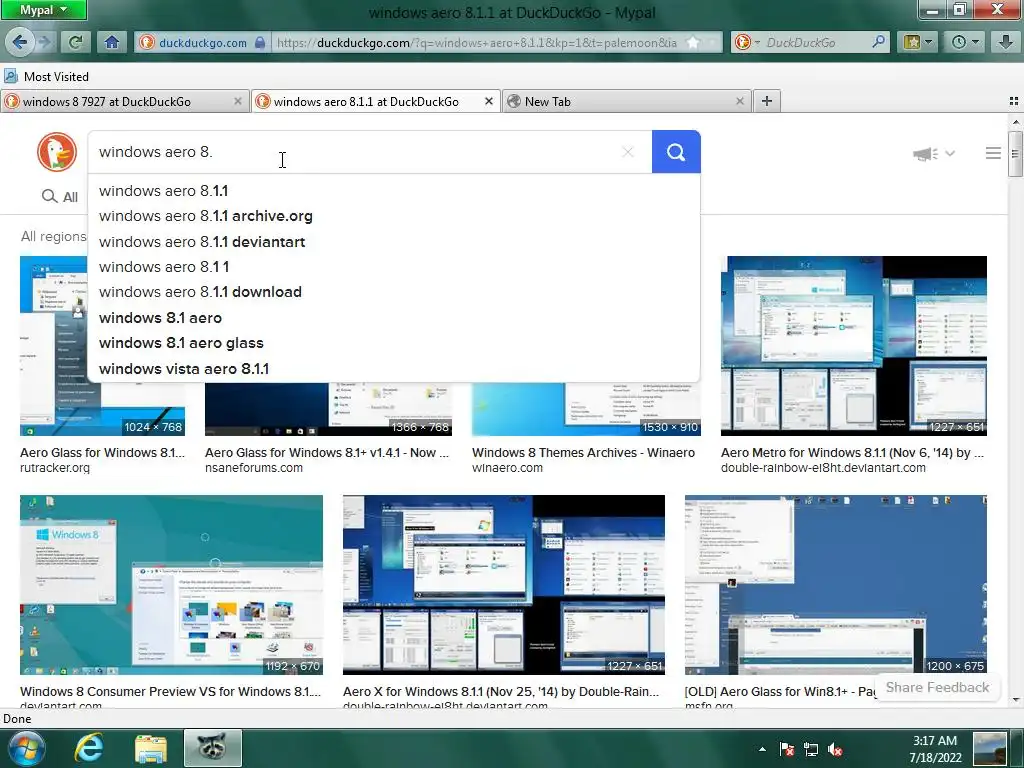Viewport: 1024px width, 768px height.
Task: Choose suggestion 'windows aero 8.1 1'
Action: click(x=394, y=267)
